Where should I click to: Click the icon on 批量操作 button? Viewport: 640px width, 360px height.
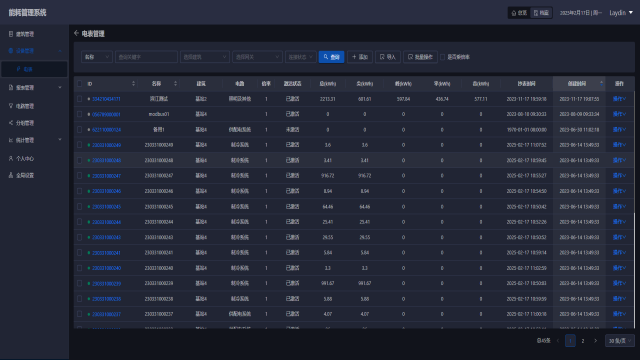pos(411,57)
